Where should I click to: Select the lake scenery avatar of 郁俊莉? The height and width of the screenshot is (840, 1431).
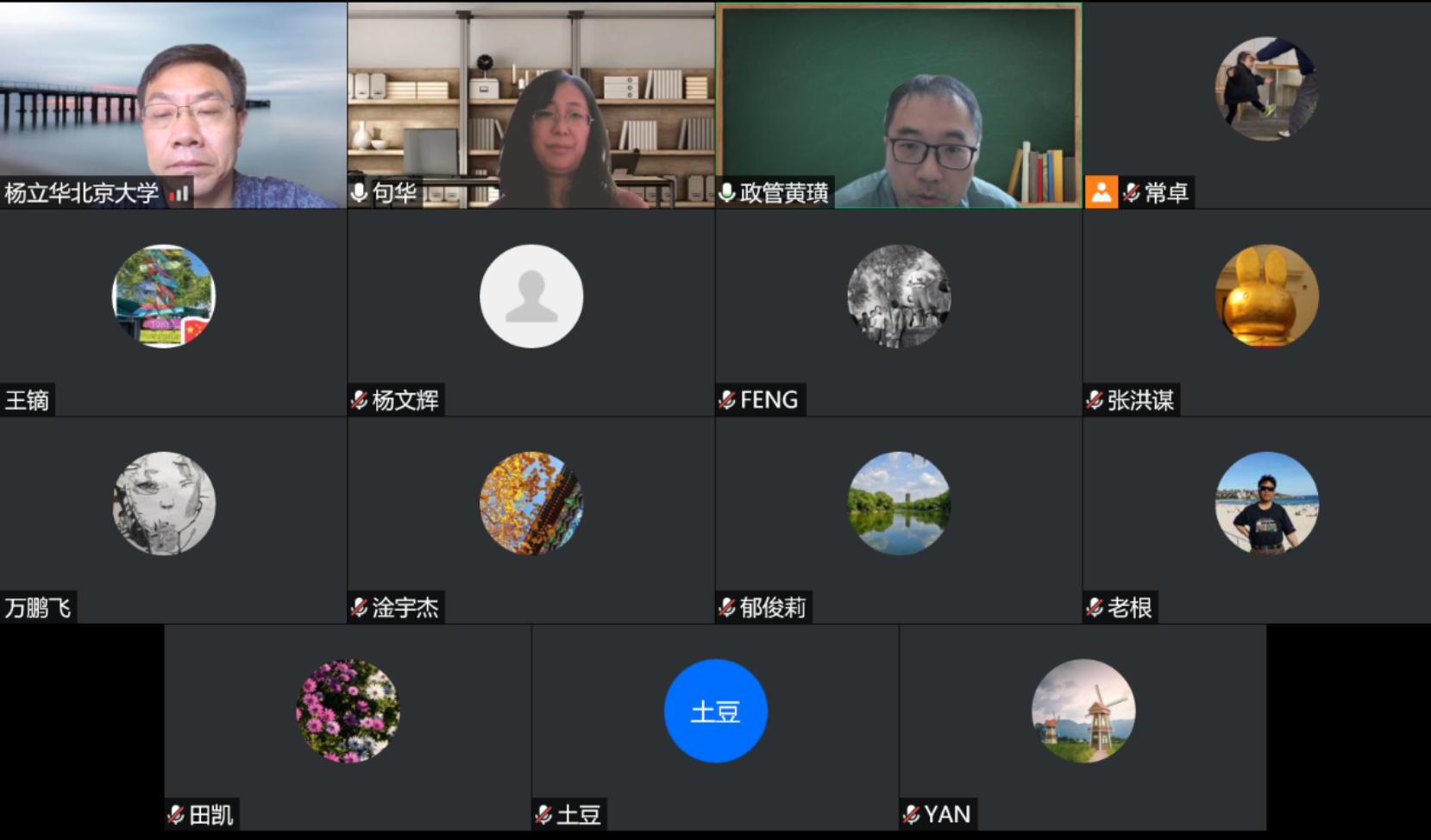coord(899,504)
